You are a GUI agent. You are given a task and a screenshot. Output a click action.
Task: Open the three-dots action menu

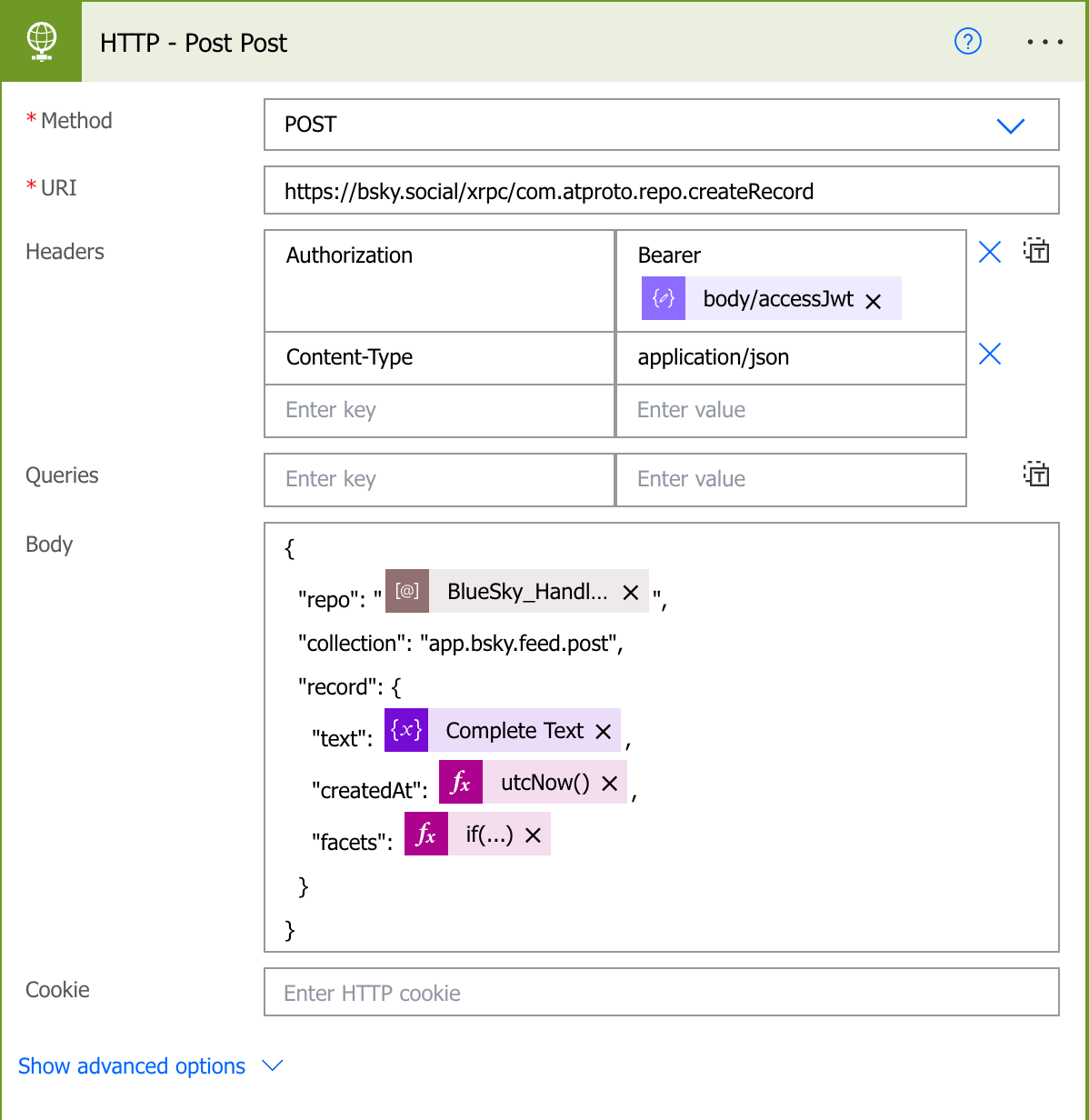(1044, 42)
